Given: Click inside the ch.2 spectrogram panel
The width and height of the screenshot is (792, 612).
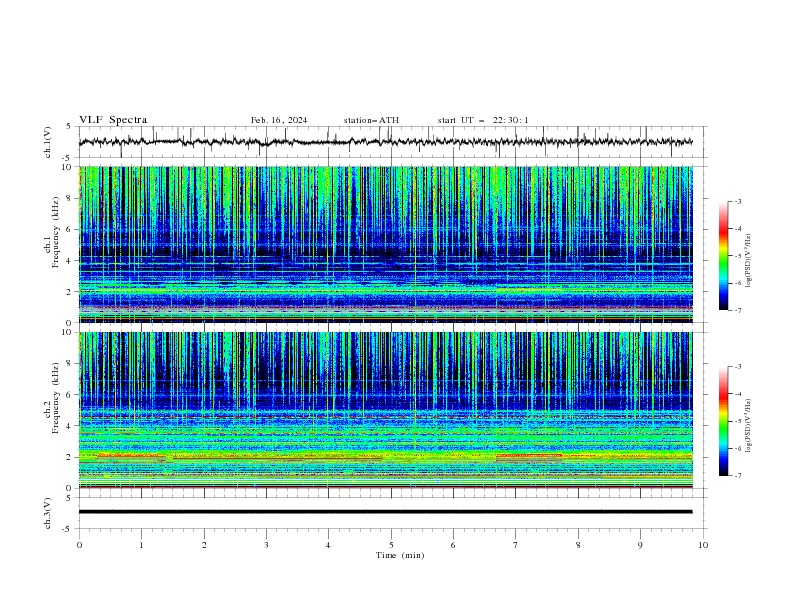Looking at the screenshot, I should pyautogui.click(x=386, y=410).
